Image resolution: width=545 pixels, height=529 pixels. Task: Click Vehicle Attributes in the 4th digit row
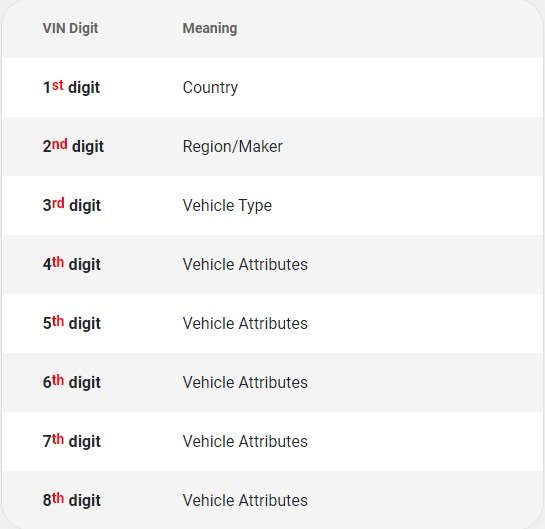(x=245, y=264)
